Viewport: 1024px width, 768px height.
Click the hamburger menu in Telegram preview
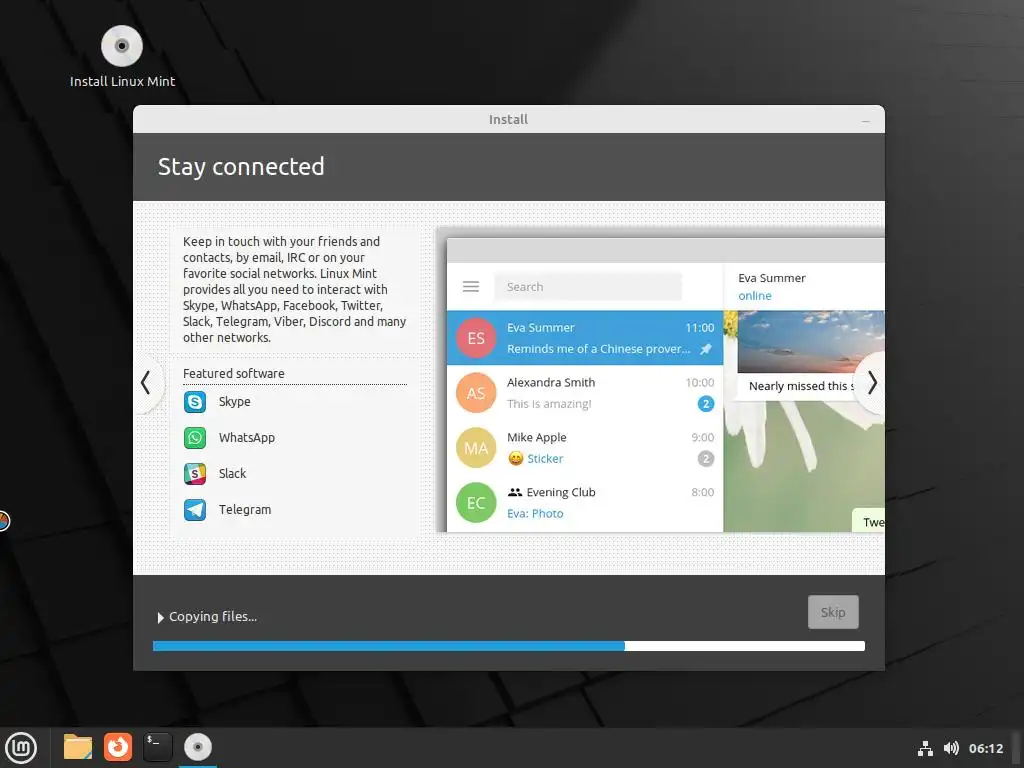471,287
